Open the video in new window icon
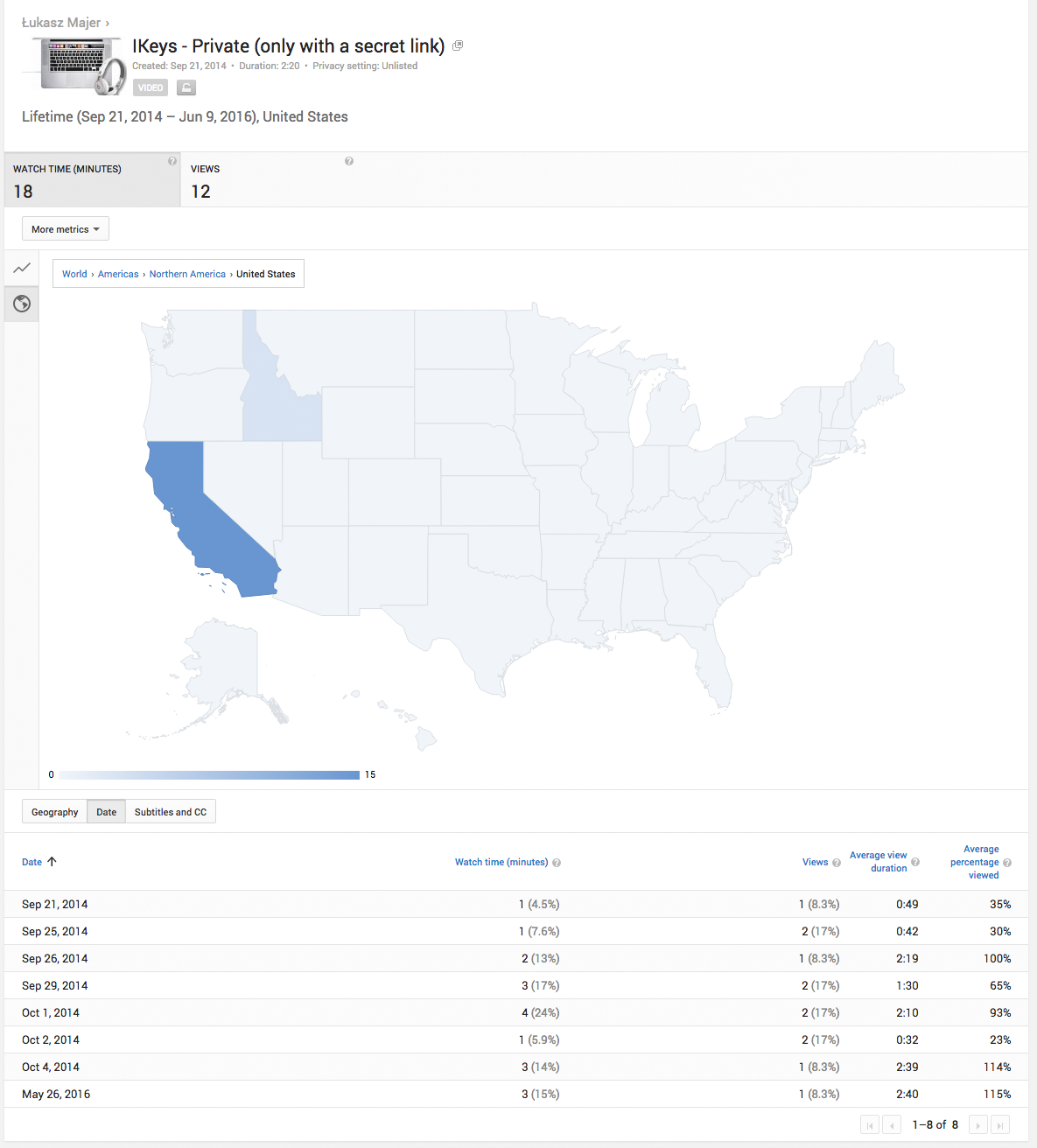Screen dimensions: 1037x1148 click(458, 45)
